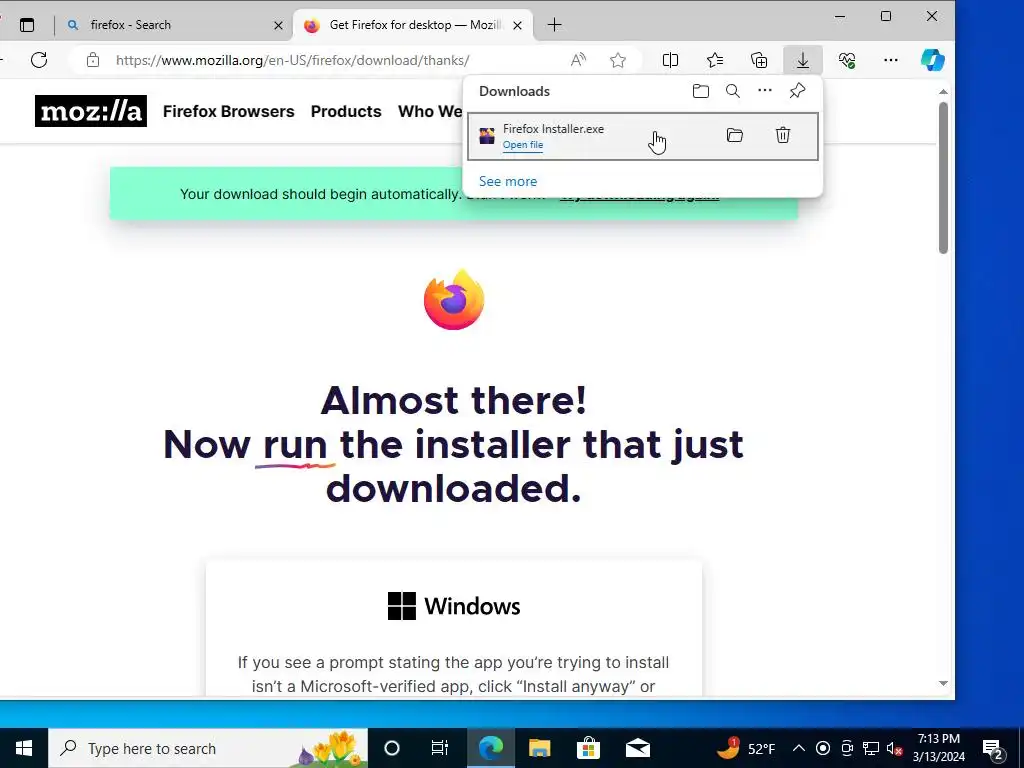Click the mozilla.org address bar URL

coord(293,60)
